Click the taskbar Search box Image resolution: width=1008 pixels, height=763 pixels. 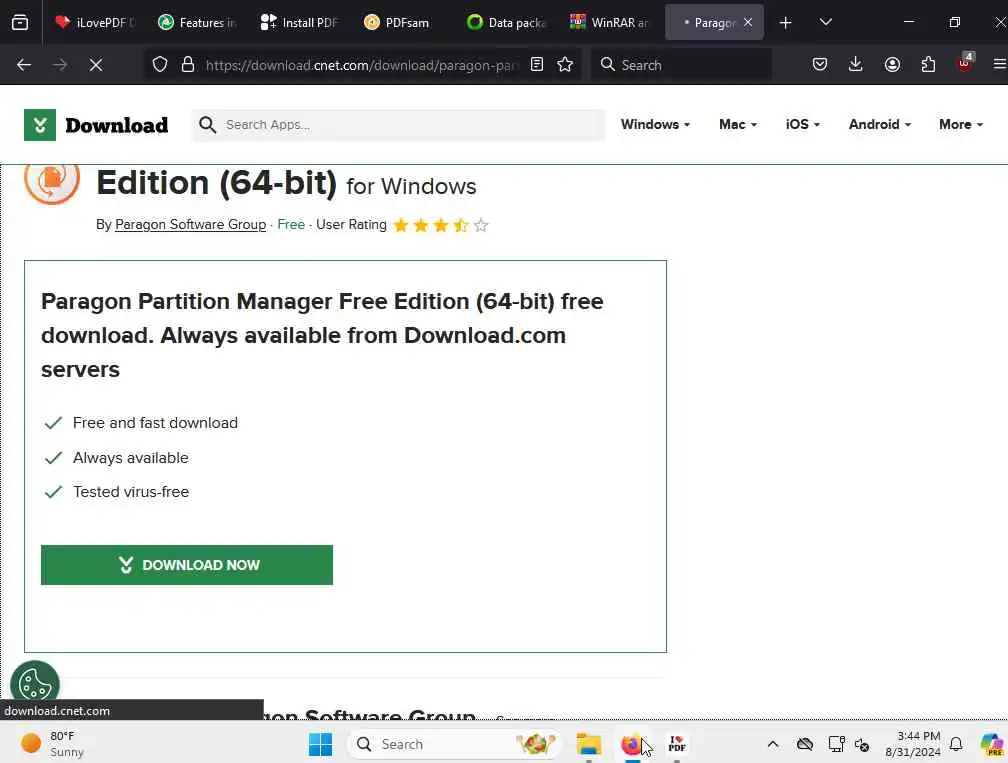tap(455, 744)
